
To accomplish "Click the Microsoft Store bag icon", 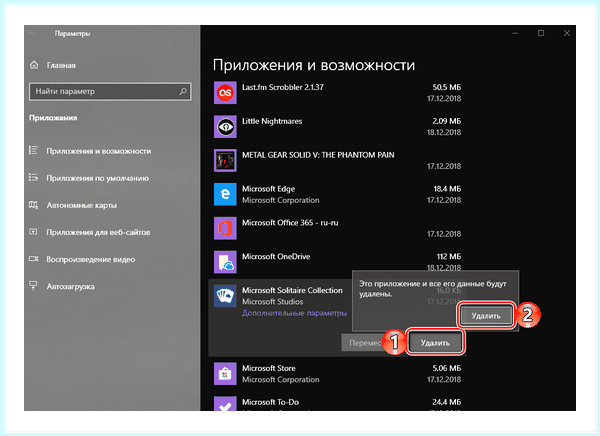I will (x=225, y=374).
